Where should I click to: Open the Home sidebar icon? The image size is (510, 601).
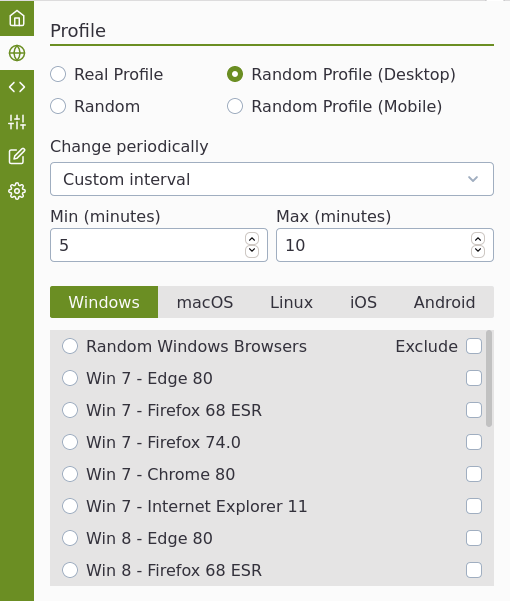pyautogui.click(x=17, y=18)
